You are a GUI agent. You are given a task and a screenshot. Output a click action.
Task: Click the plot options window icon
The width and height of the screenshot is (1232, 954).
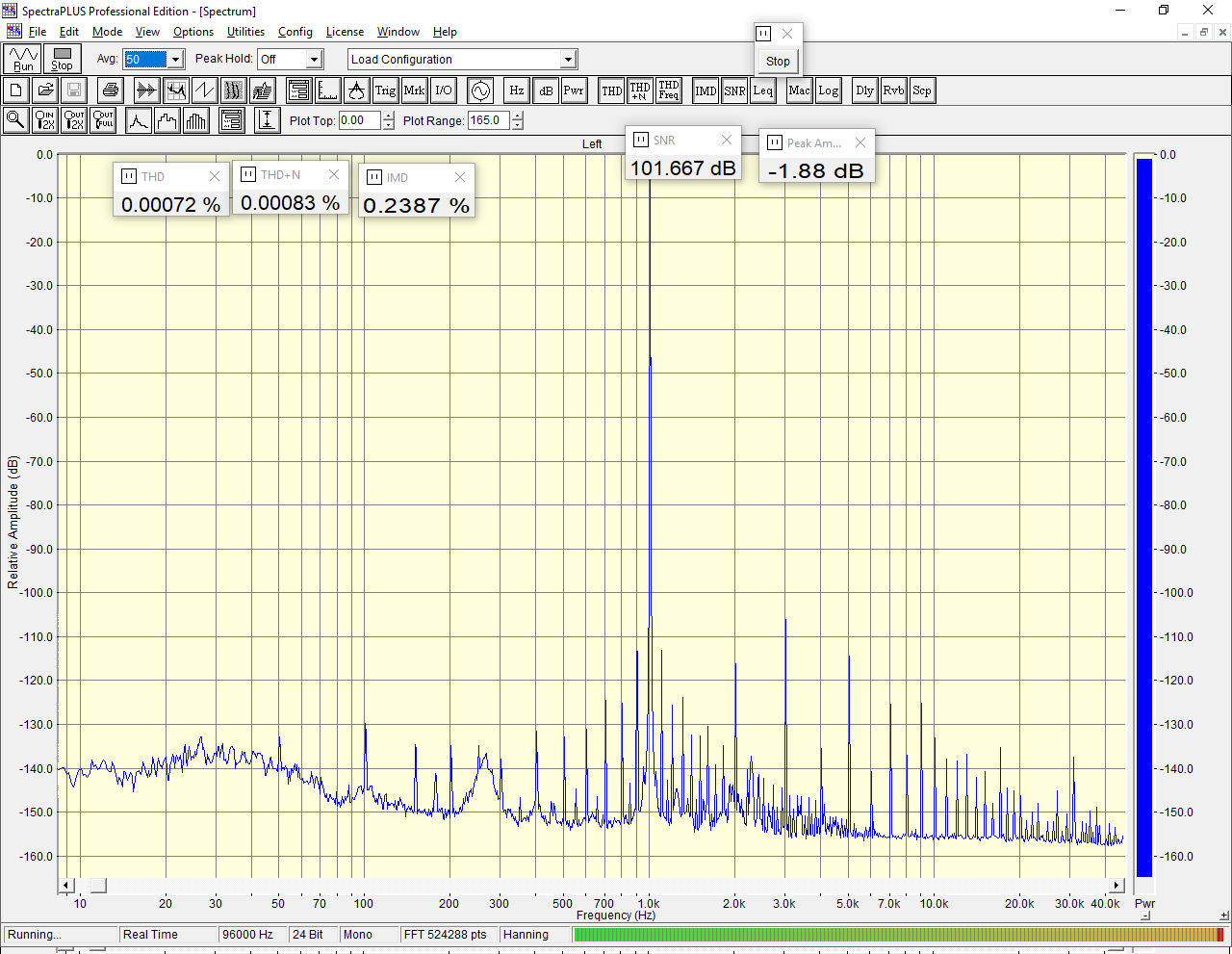232,120
